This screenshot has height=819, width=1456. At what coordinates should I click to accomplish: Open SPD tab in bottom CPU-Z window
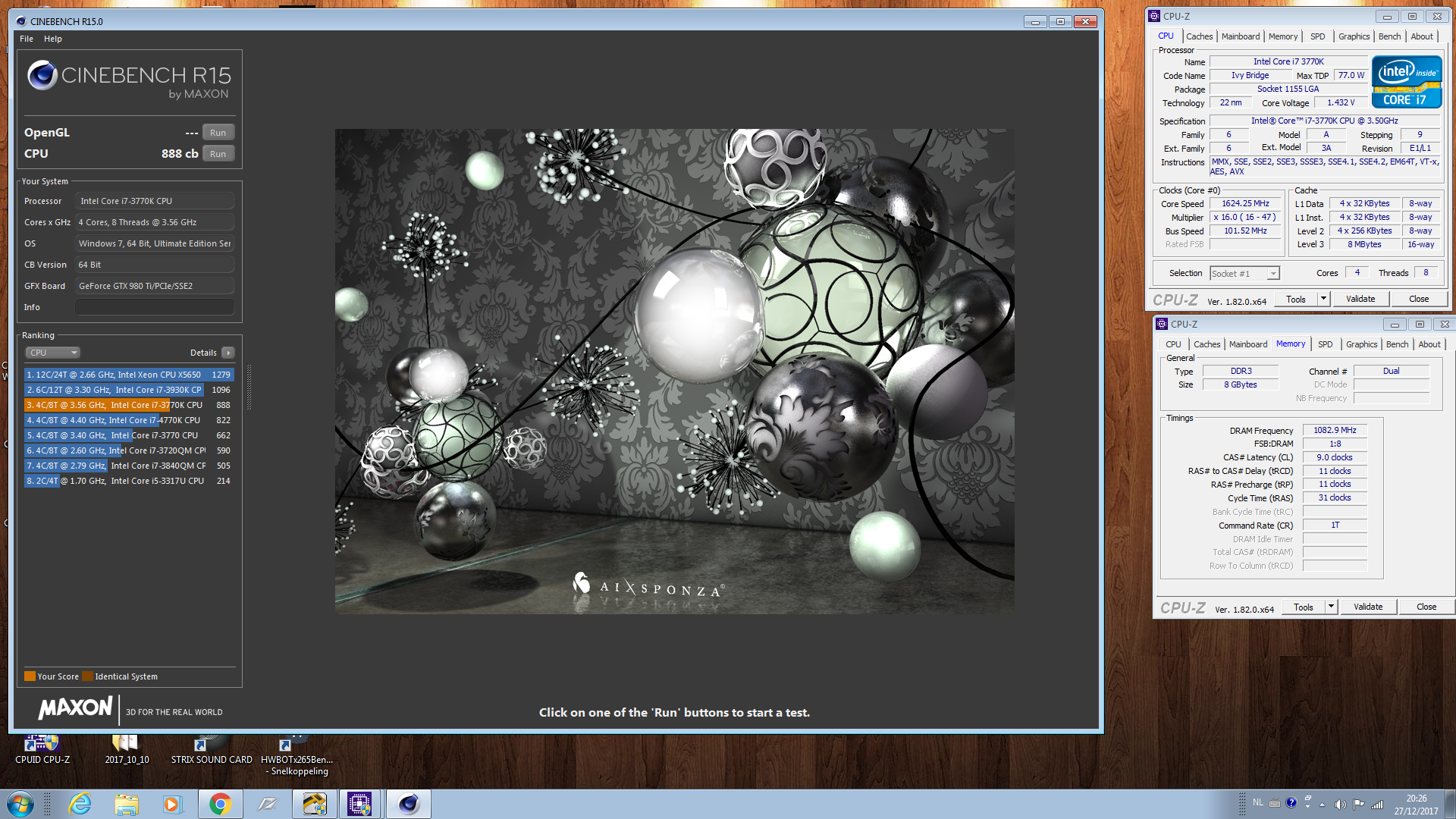[x=1326, y=344]
